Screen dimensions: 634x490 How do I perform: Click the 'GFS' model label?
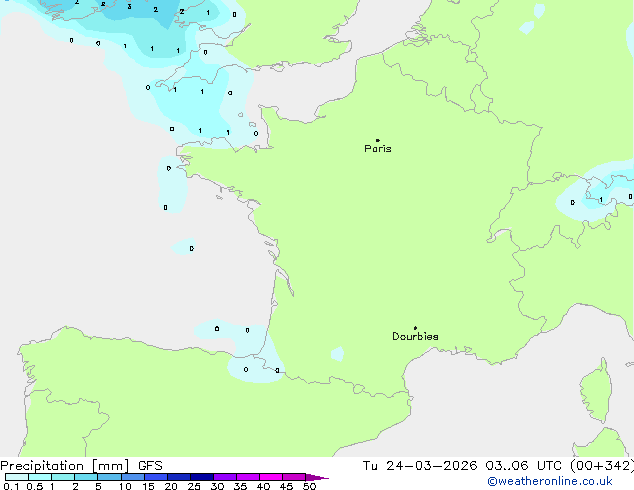(150, 466)
